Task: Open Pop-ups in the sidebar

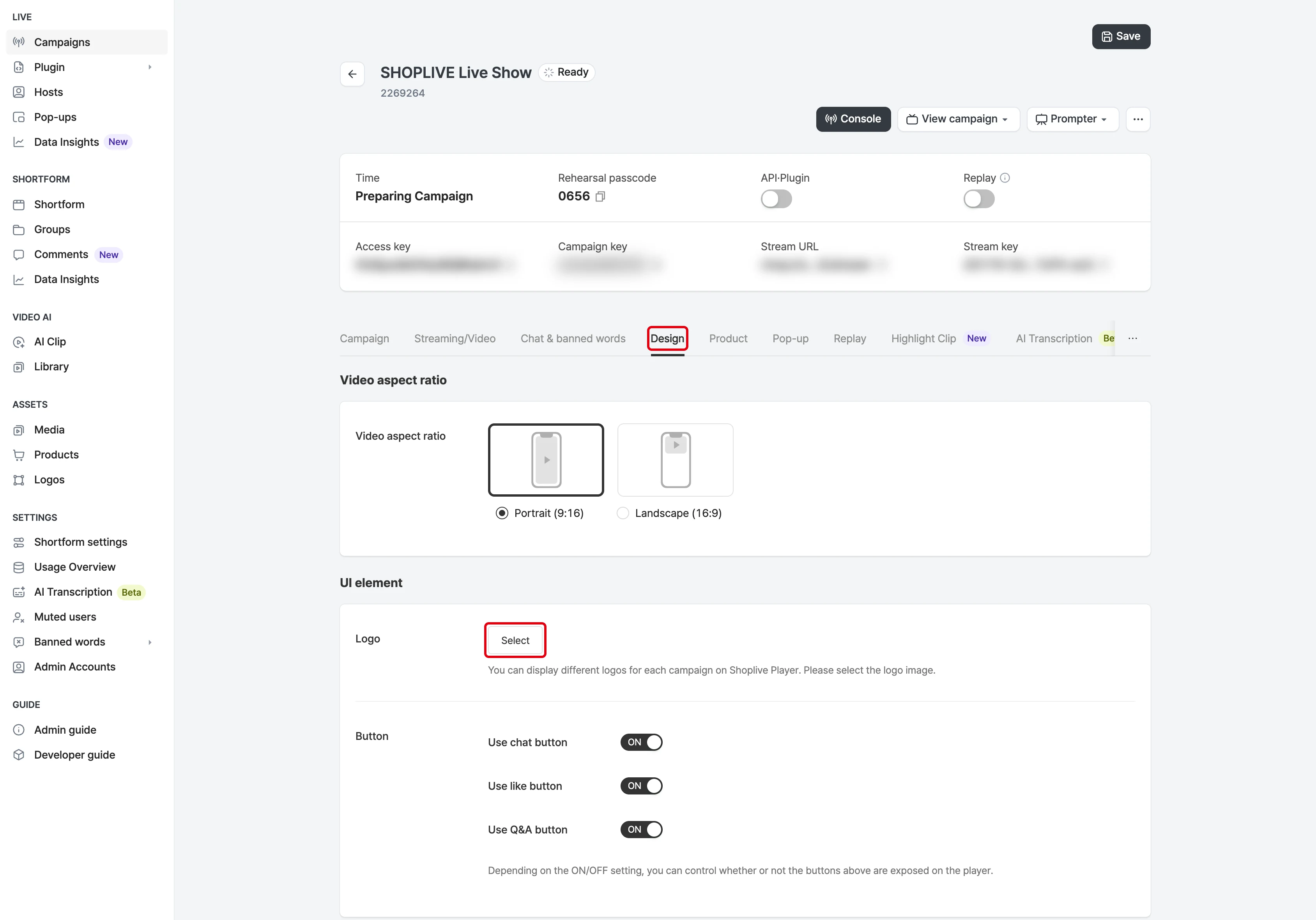Action: pyautogui.click(x=87, y=117)
